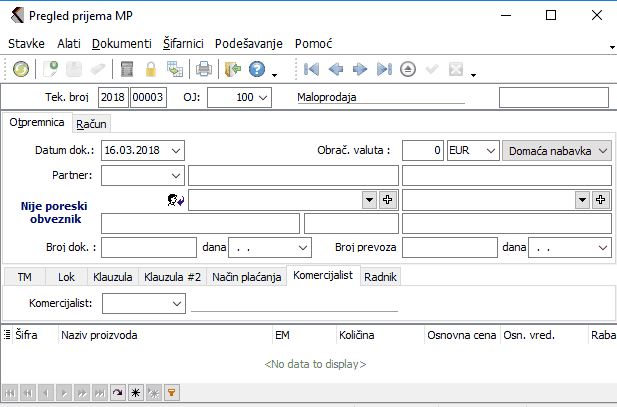Select the Način plaćanja tab
This screenshot has width=617, height=407.
tap(245, 277)
